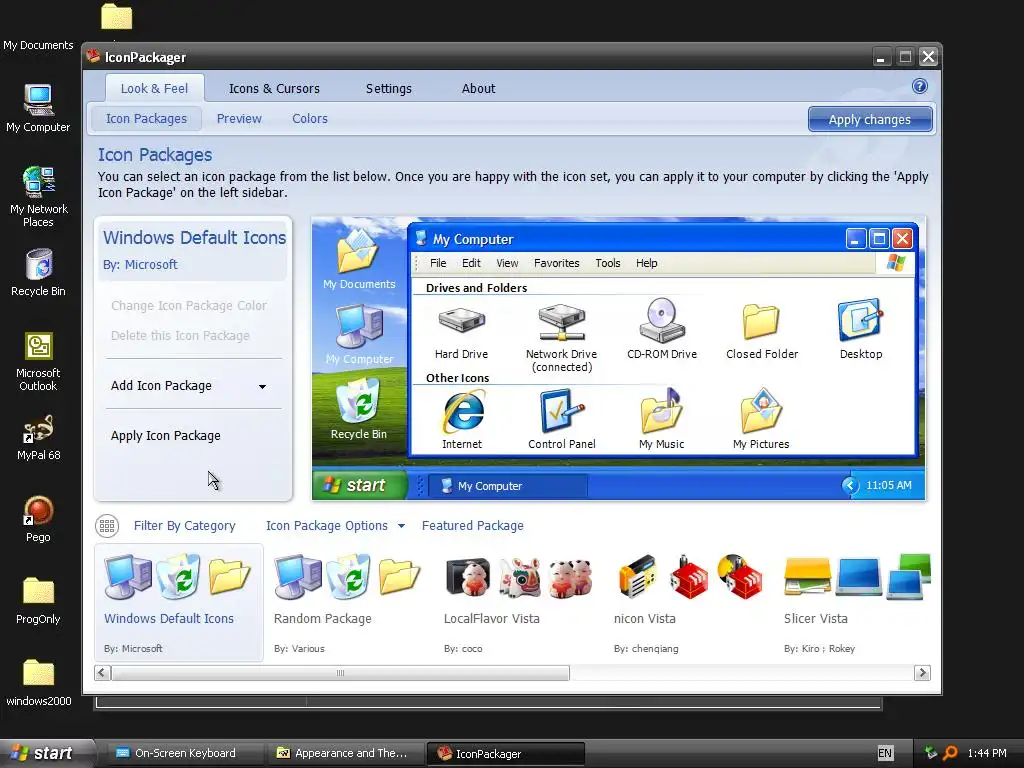Open the About tab
The height and width of the screenshot is (768, 1024).
(x=479, y=88)
